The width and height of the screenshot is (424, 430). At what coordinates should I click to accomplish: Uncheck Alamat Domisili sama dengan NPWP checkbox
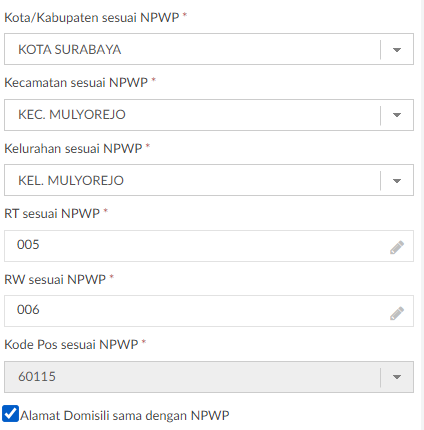10,414
